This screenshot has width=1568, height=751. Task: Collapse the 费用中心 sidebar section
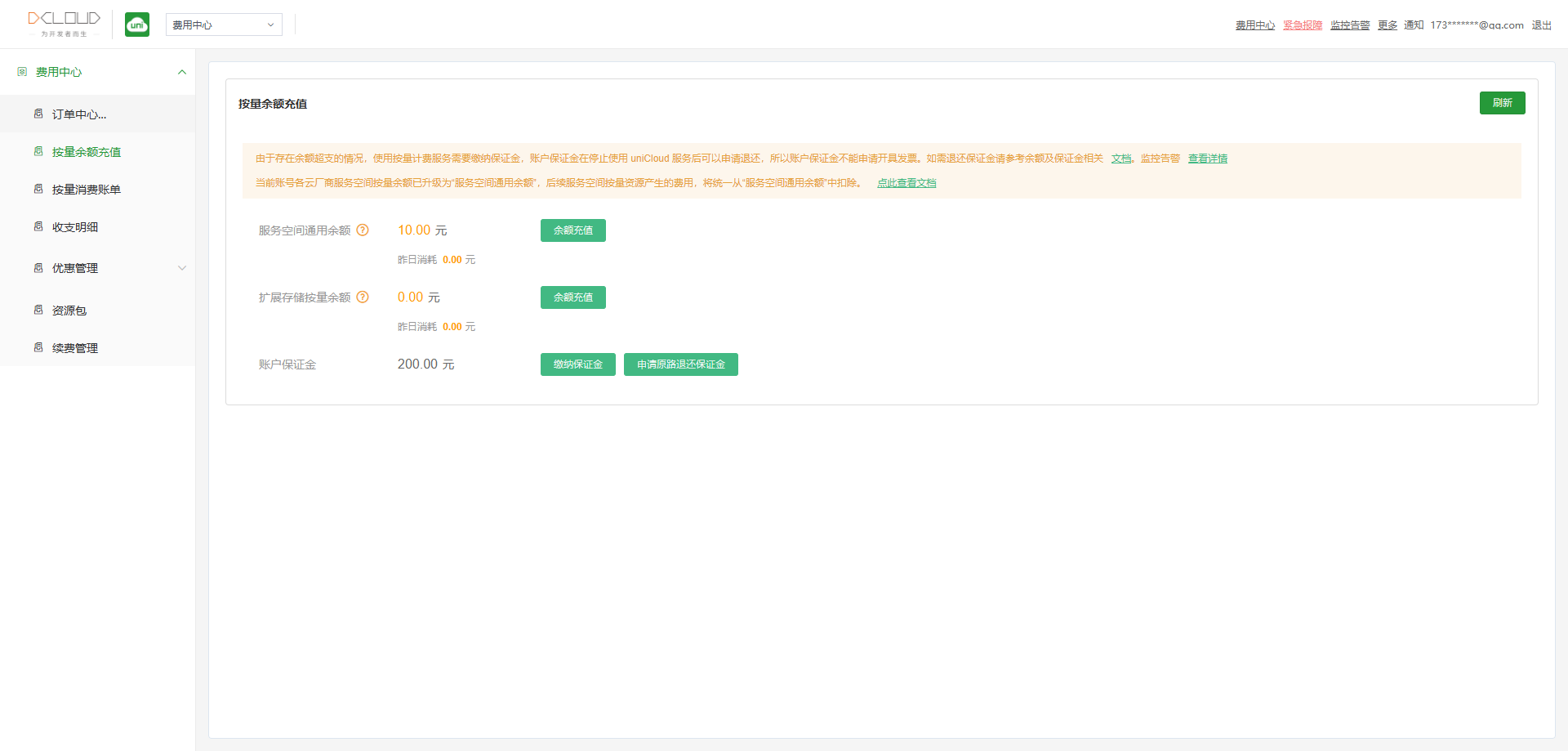tap(182, 72)
